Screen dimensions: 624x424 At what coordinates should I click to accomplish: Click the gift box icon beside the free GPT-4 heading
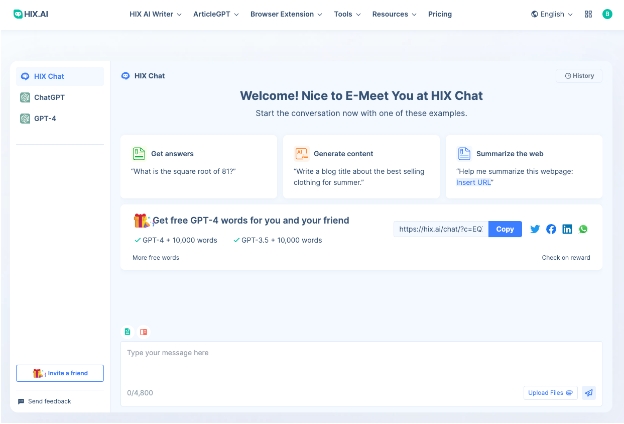(142, 220)
